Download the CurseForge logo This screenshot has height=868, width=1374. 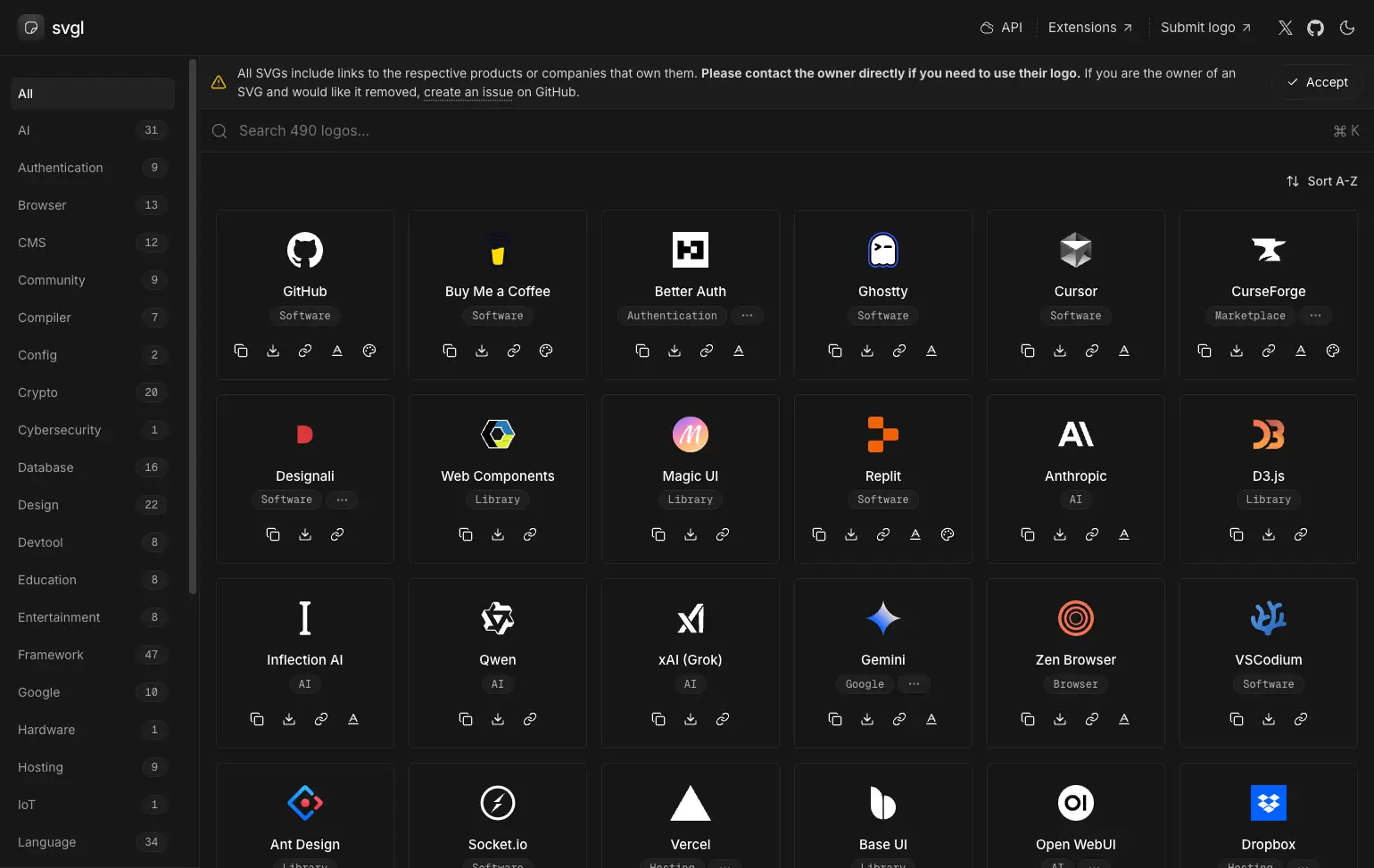tap(1237, 351)
